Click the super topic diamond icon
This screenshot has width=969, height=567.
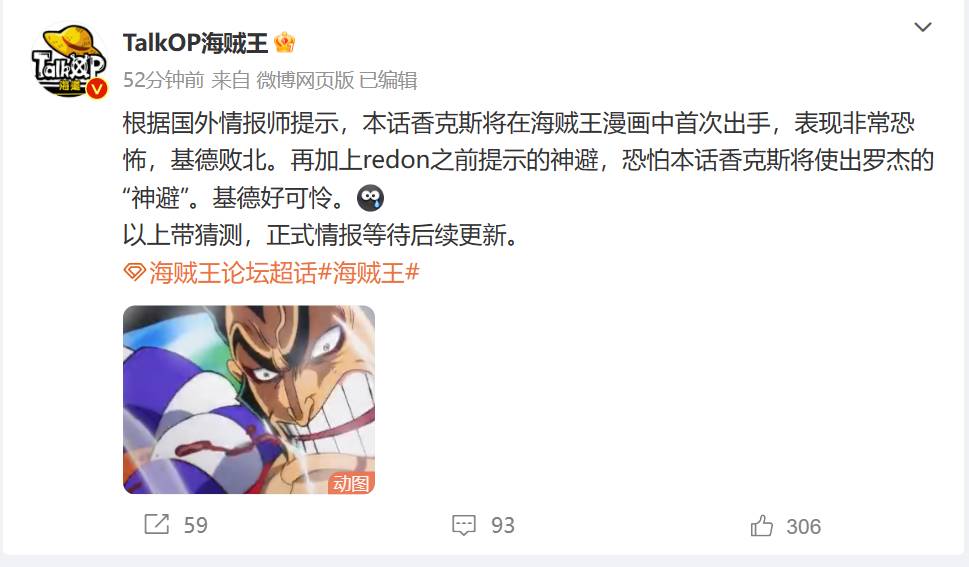(x=134, y=272)
